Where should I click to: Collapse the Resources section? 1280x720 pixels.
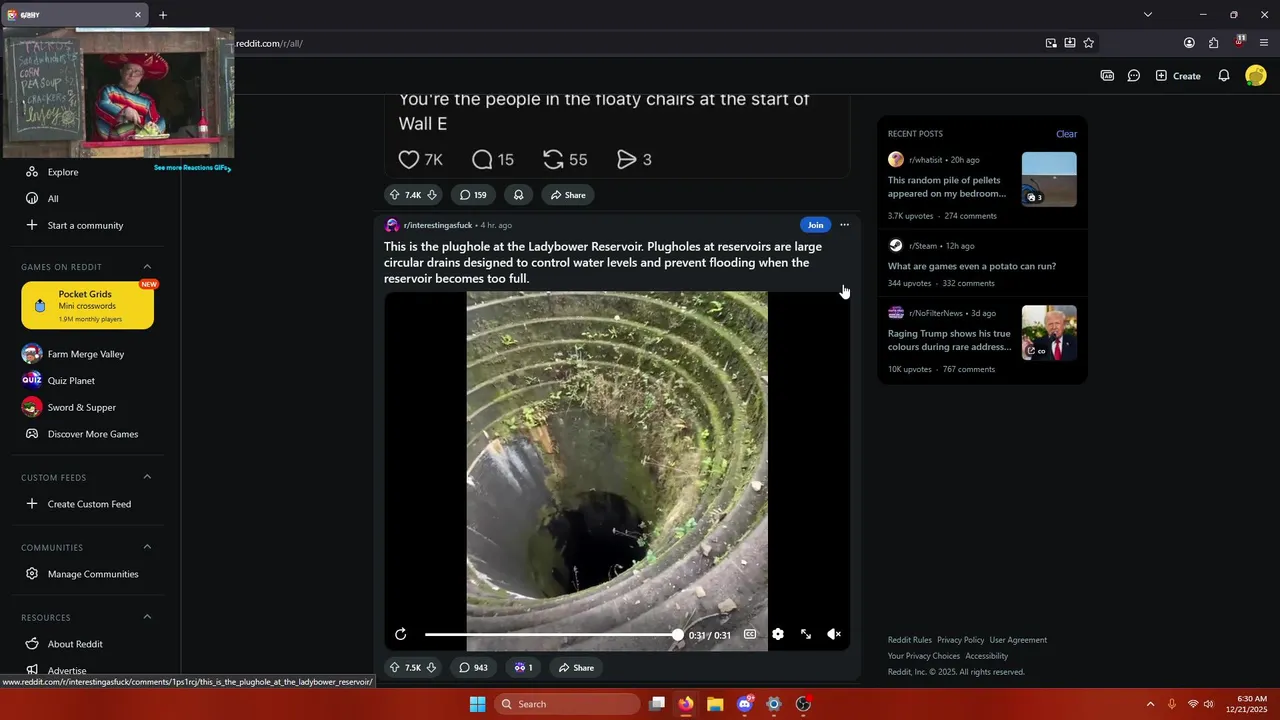pyautogui.click(x=147, y=617)
